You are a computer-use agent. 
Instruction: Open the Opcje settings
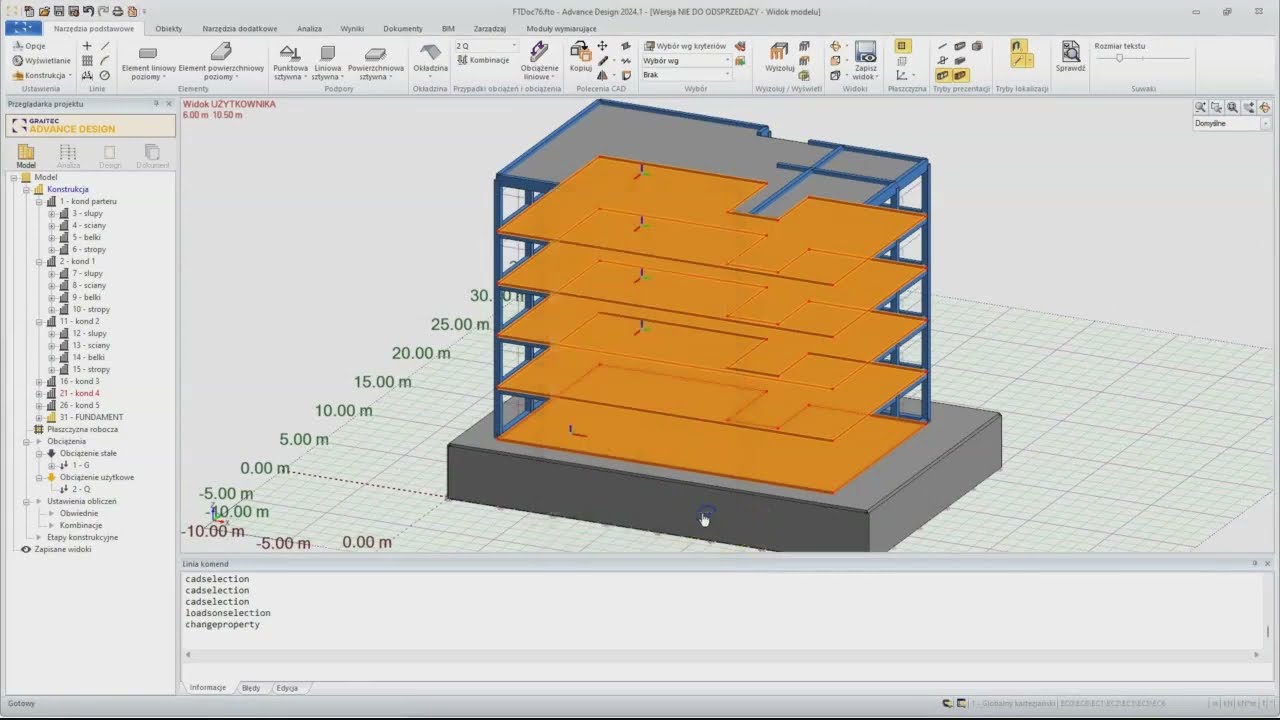[29, 46]
